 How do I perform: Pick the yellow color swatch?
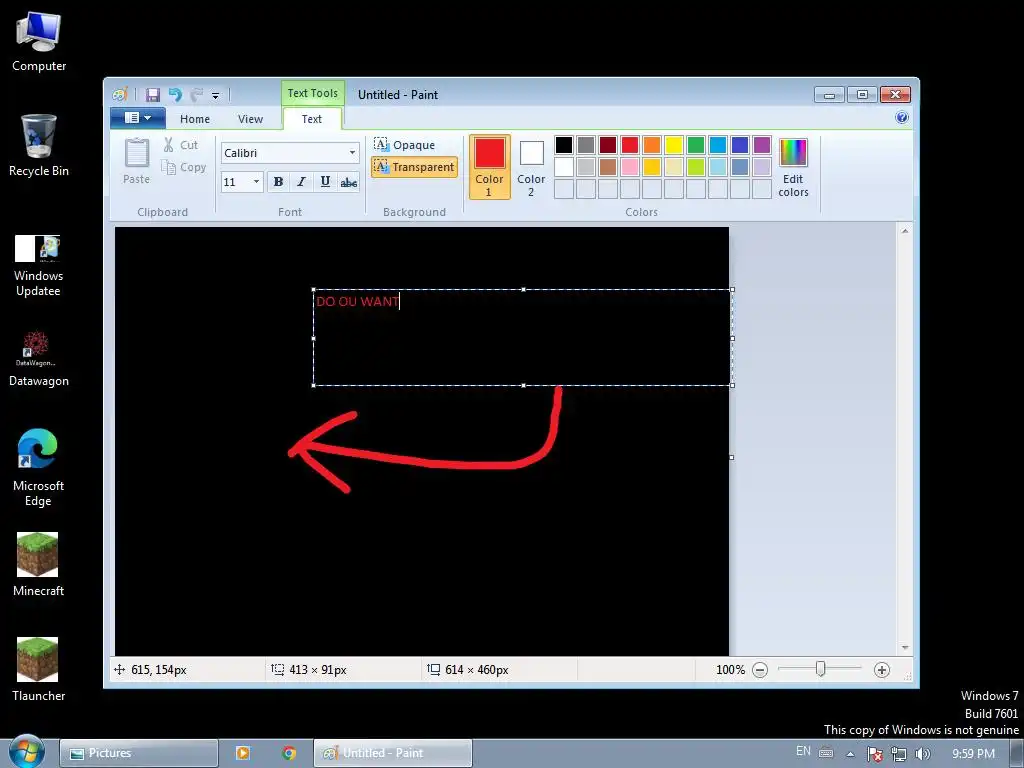[673, 145]
